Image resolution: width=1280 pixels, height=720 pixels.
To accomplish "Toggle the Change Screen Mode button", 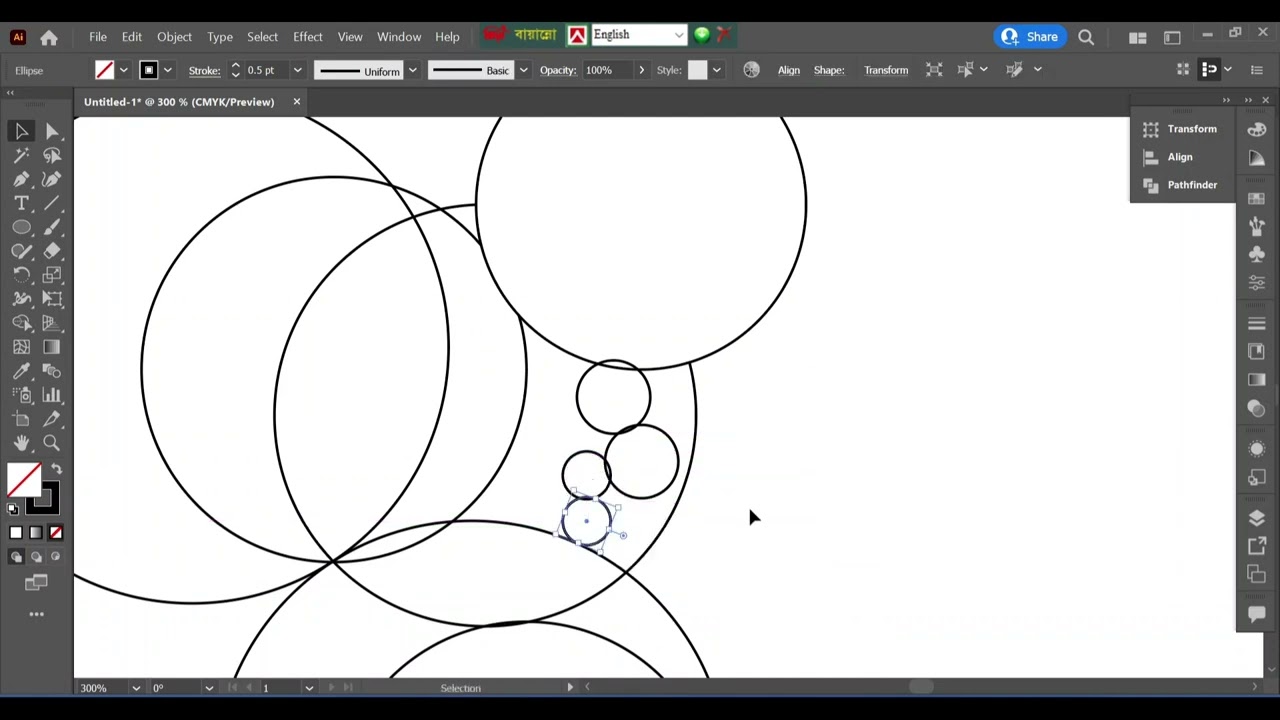I will tap(36, 582).
